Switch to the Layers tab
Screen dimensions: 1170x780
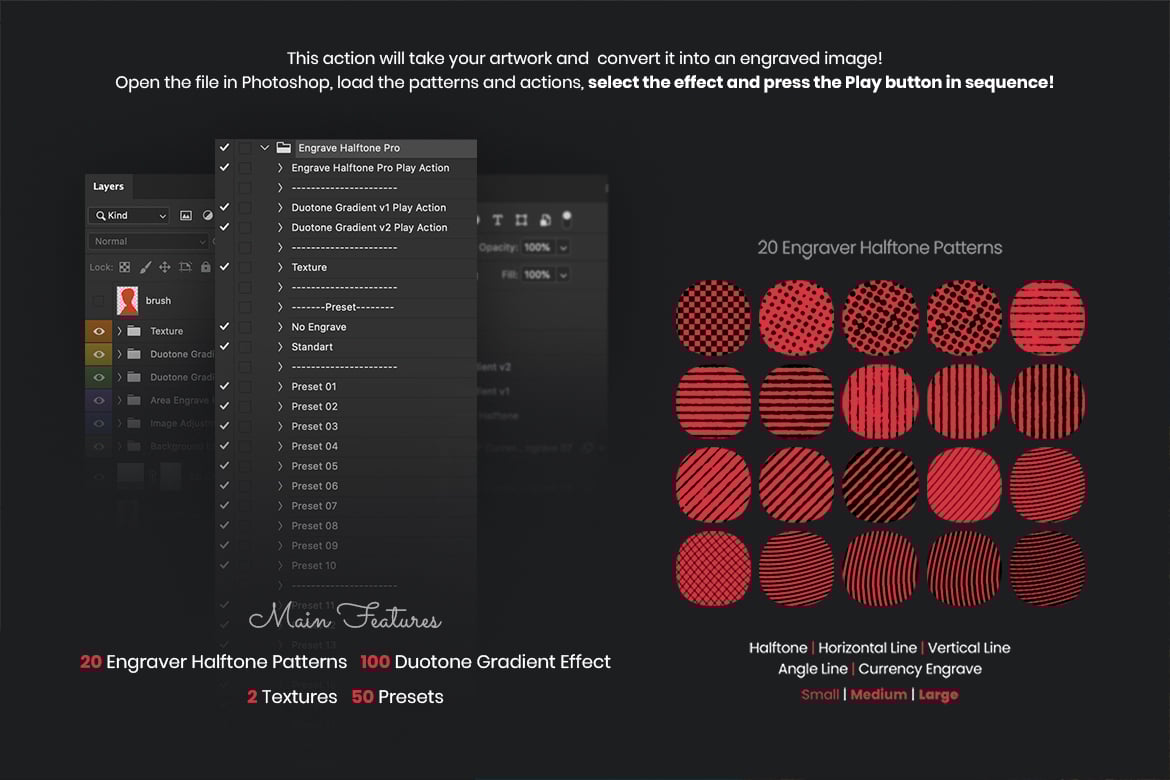[108, 187]
